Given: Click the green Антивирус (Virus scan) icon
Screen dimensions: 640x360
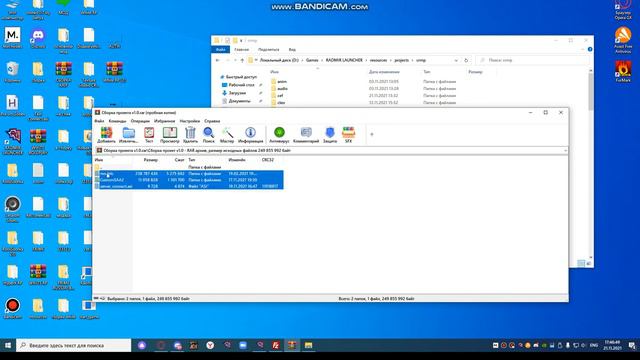Looking at the screenshot, I should click(279, 135).
